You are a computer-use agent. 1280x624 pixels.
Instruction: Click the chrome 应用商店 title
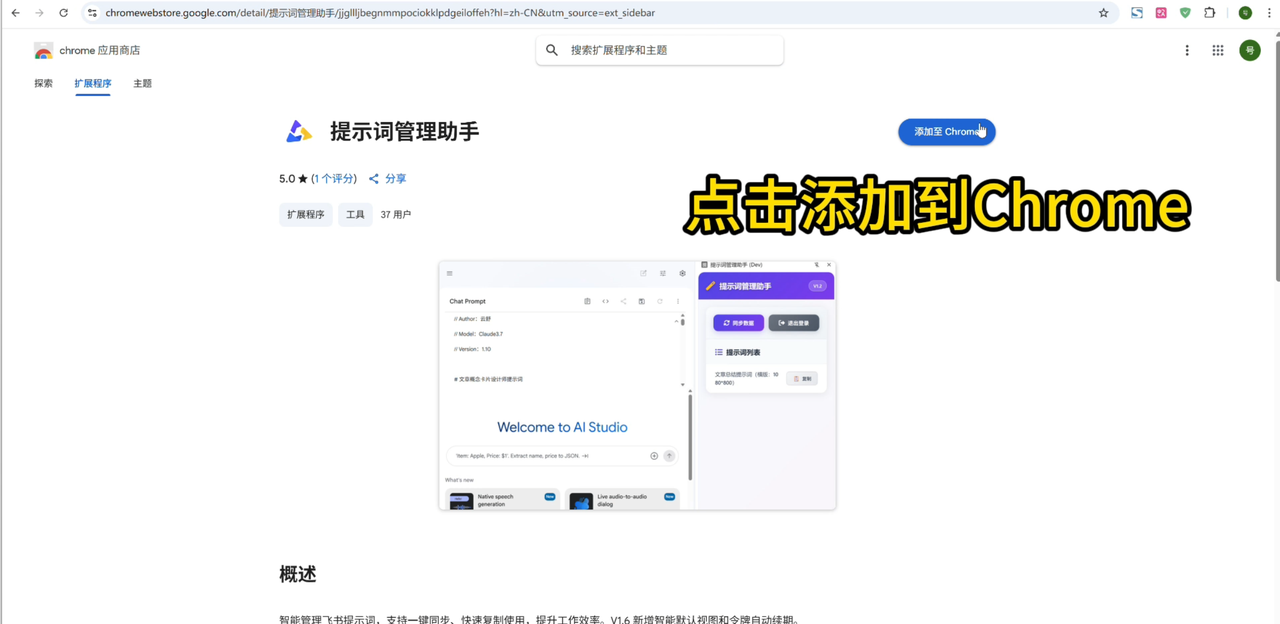pyautogui.click(x=100, y=50)
